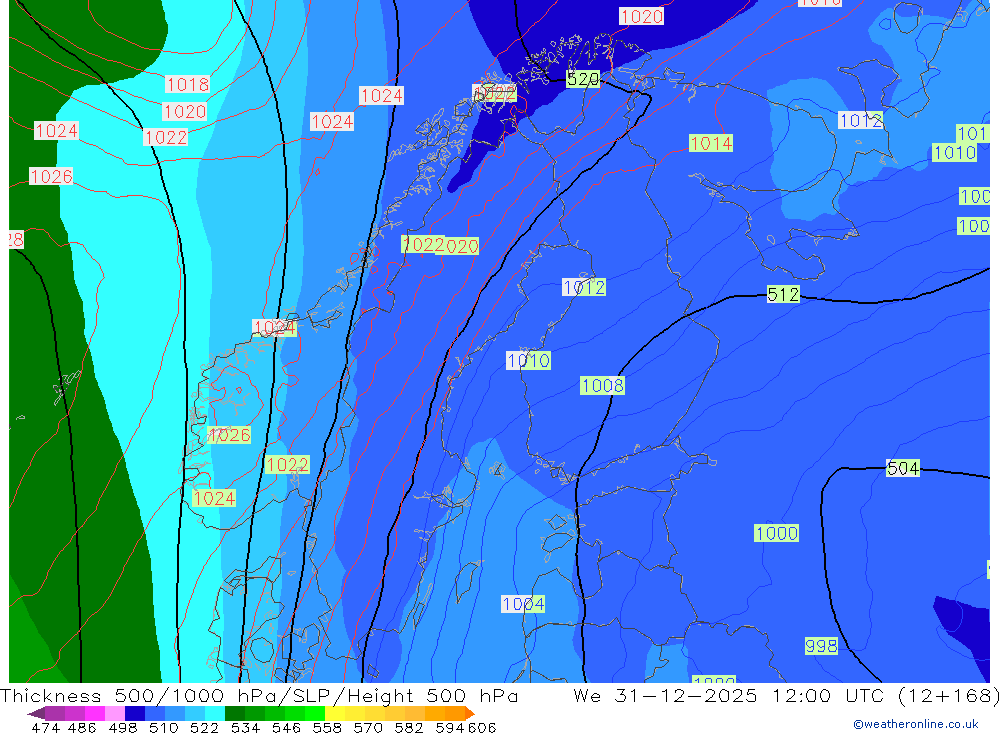This screenshot has width=1000, height=733.
Task: Click the 520 height contour label
Action: (583, 79)
